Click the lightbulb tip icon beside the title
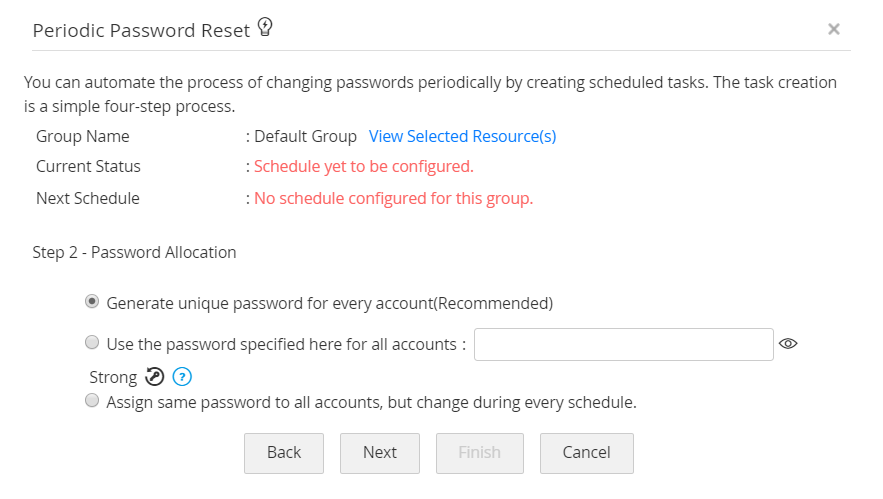Screen dimensions: 883x499 pos(265,28)
